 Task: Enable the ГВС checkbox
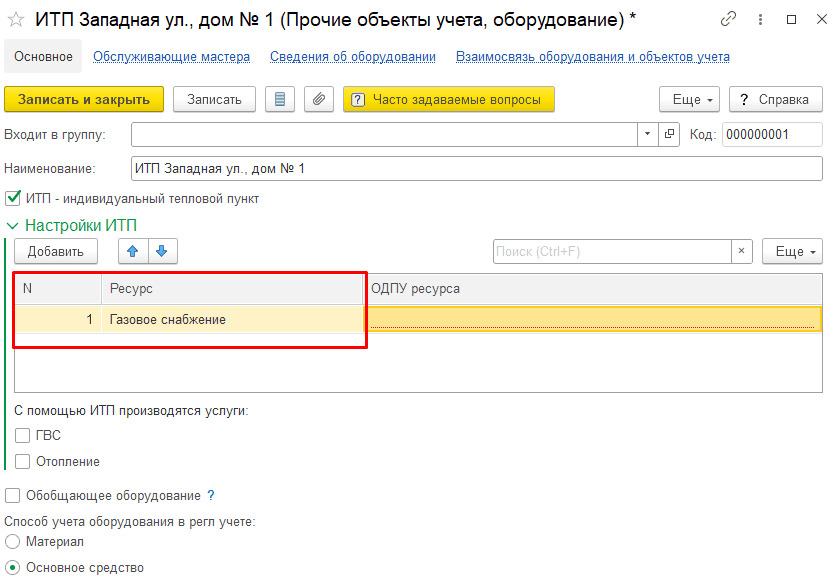coord(22,436)
